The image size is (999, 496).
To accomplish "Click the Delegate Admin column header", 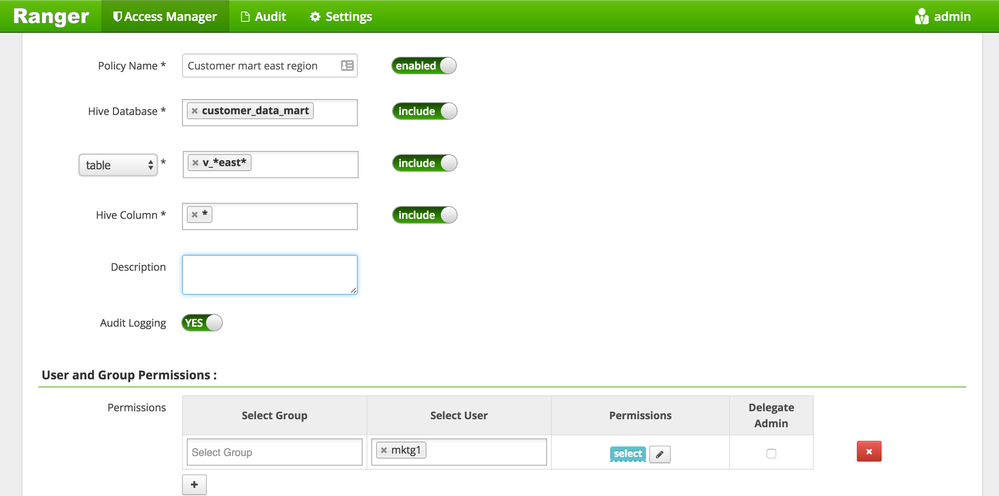I will (x=772, y=415).
